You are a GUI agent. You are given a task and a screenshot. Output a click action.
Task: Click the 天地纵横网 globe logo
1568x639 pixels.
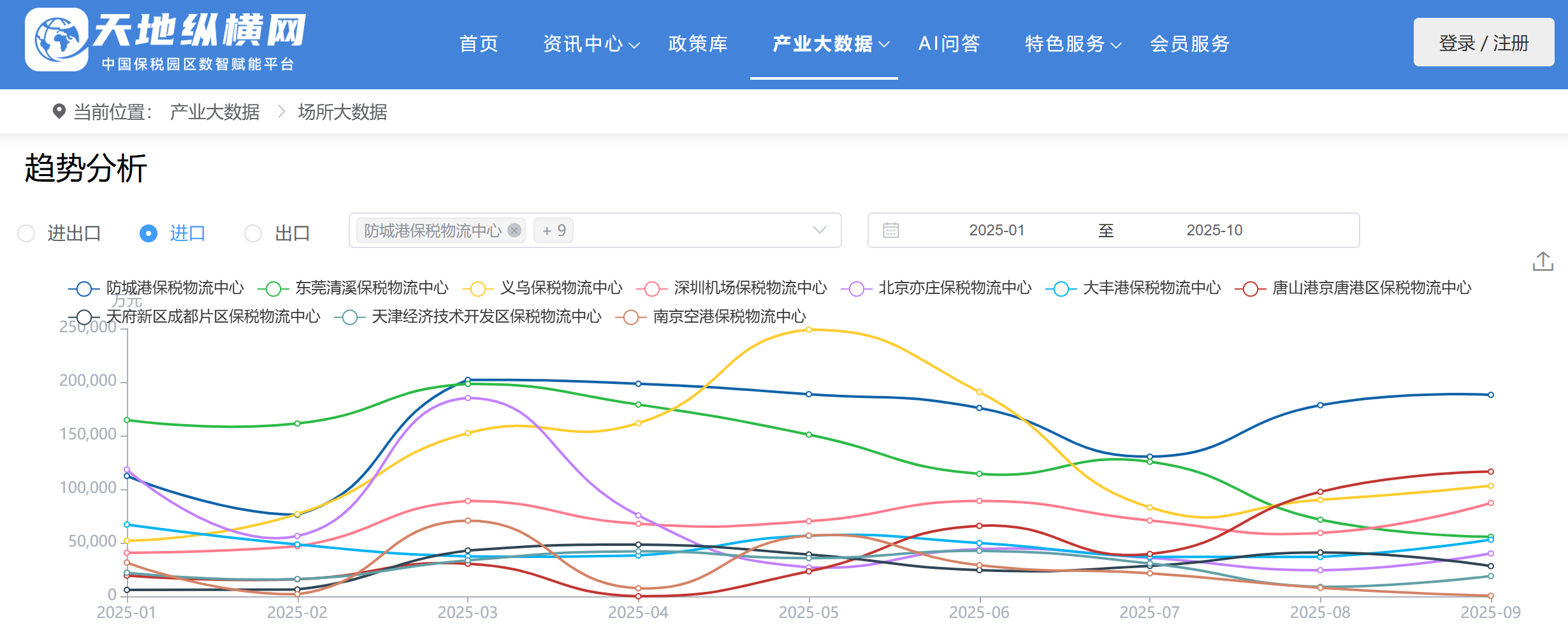pos(57,40)
